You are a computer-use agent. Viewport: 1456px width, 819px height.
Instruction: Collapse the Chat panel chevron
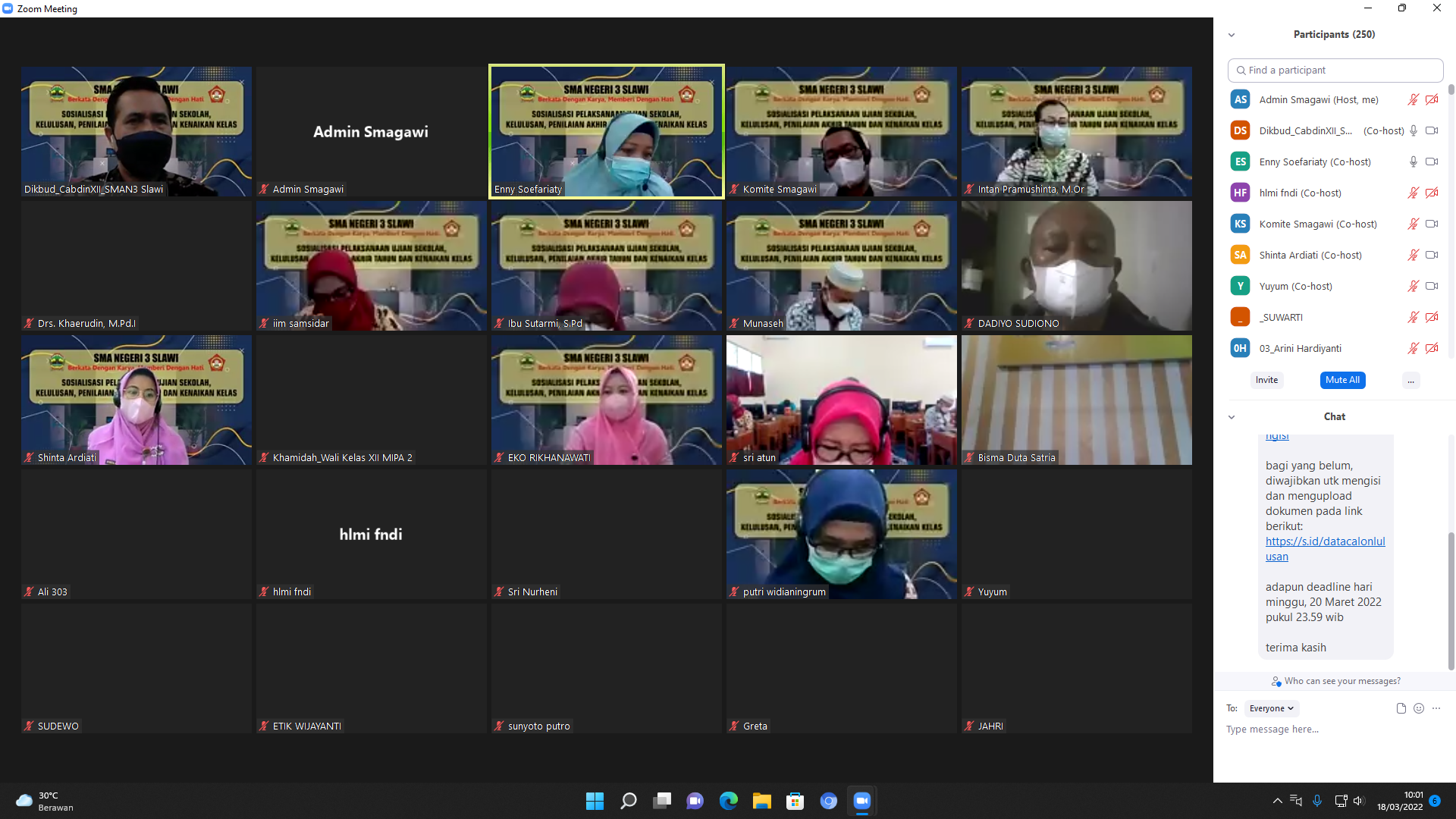point(1232,417)
